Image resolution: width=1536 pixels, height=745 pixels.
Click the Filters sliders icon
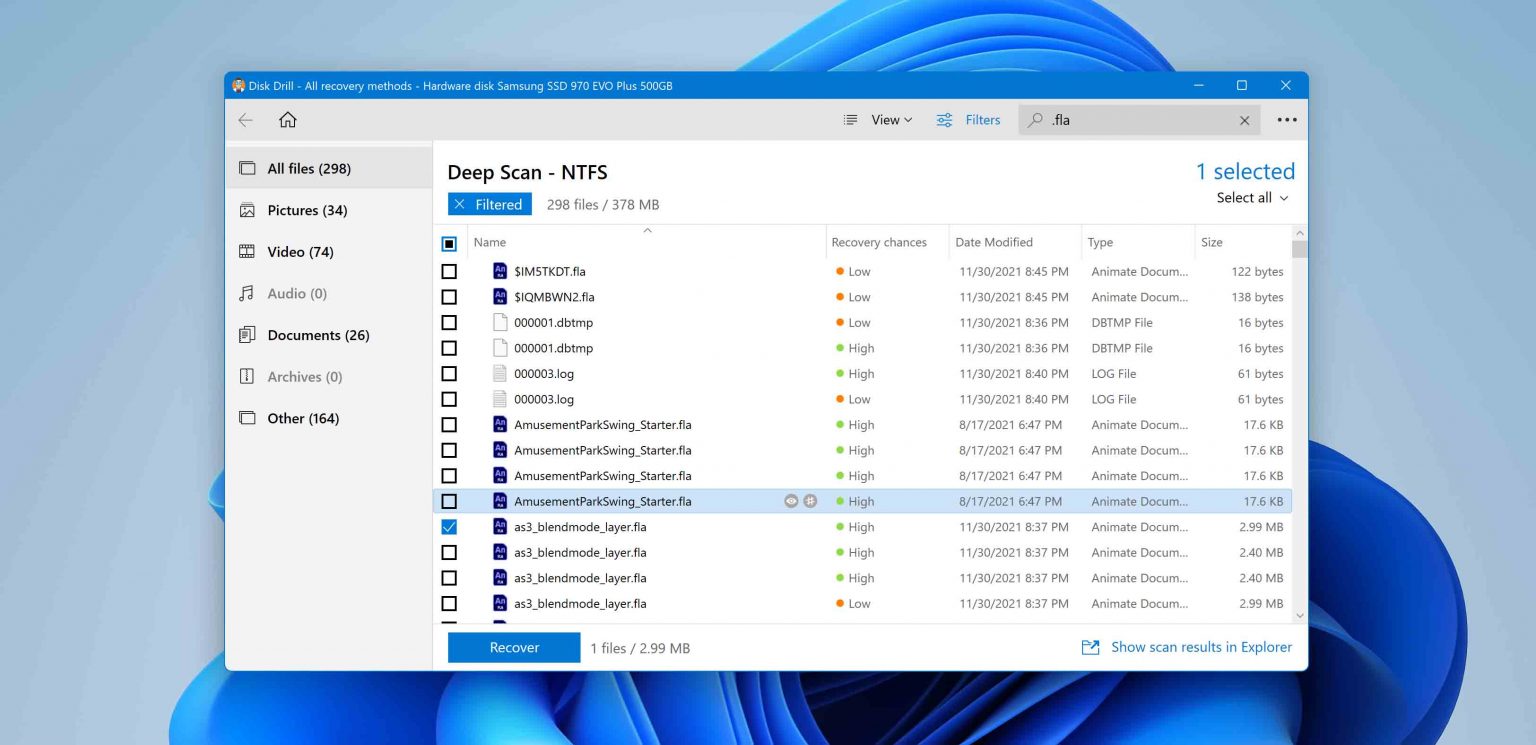tap(944, 120)
